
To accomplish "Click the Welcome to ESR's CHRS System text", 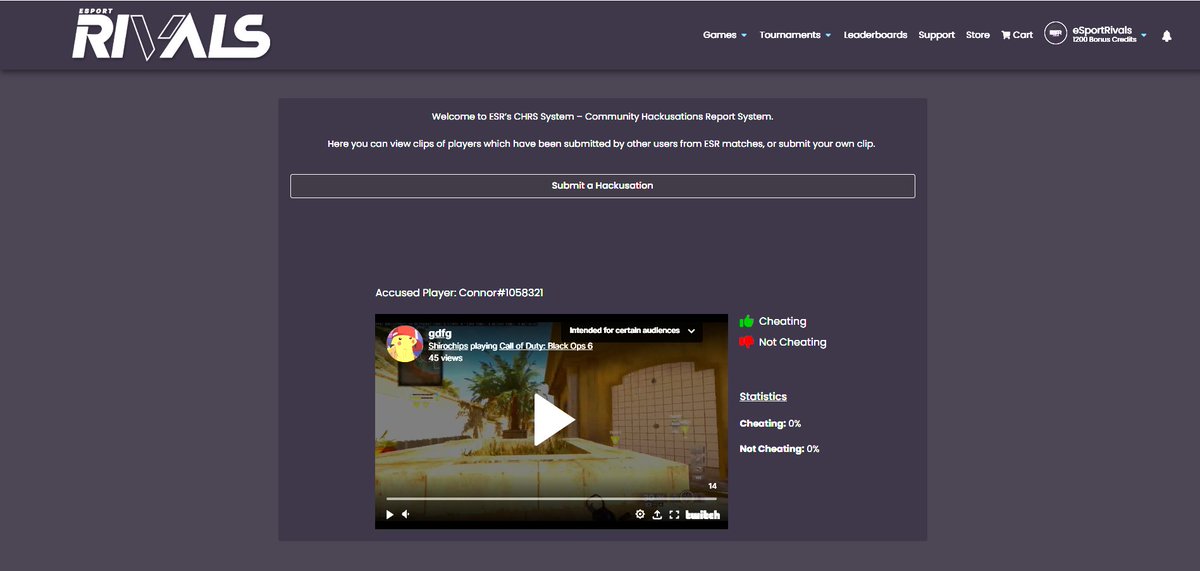I will (602, 117).
